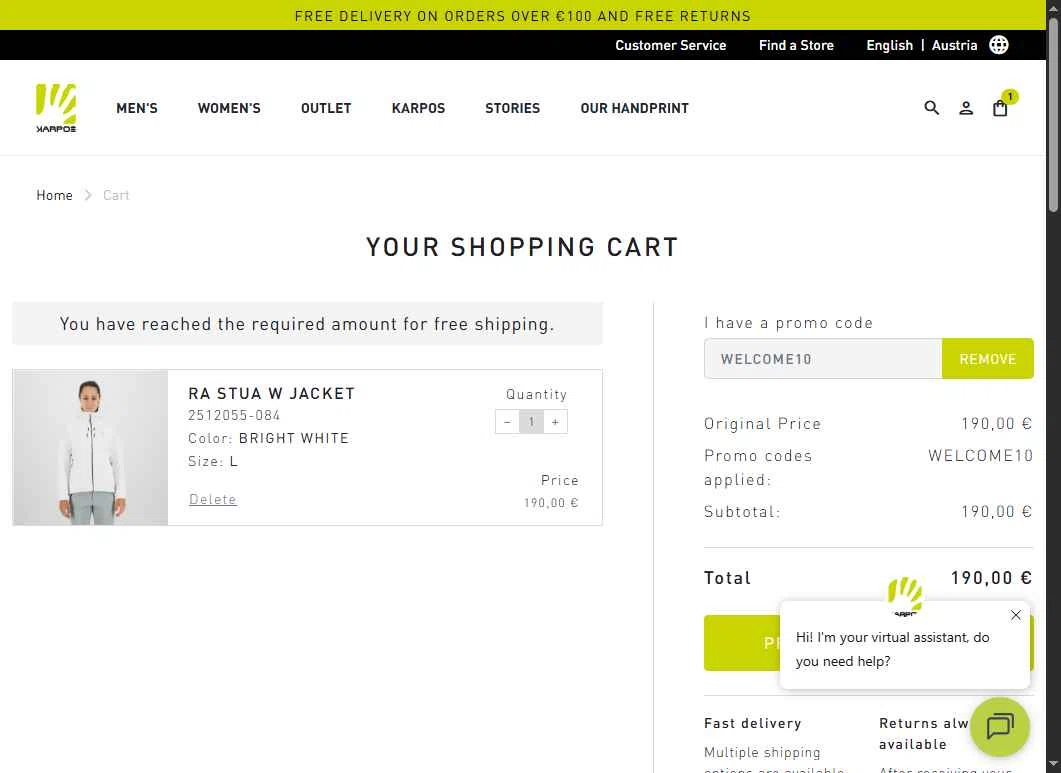This screenshot has height=773, width=1061.
Task: Click the proceed to checkout green button
Action: [x=742, y=643]
